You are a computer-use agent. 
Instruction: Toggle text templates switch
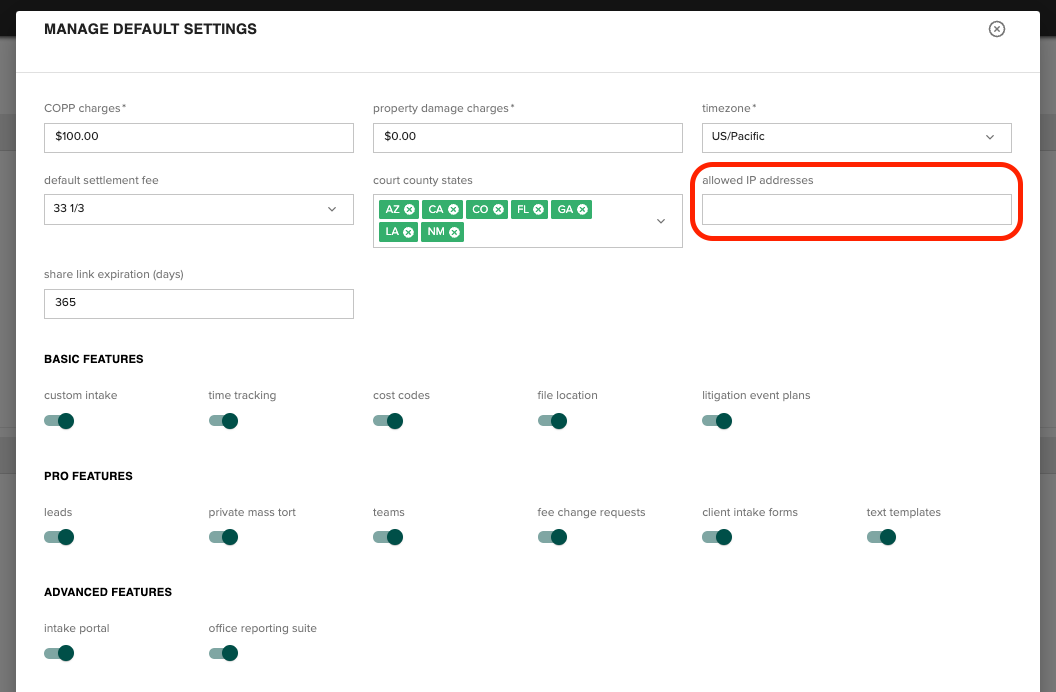point(881,537)
